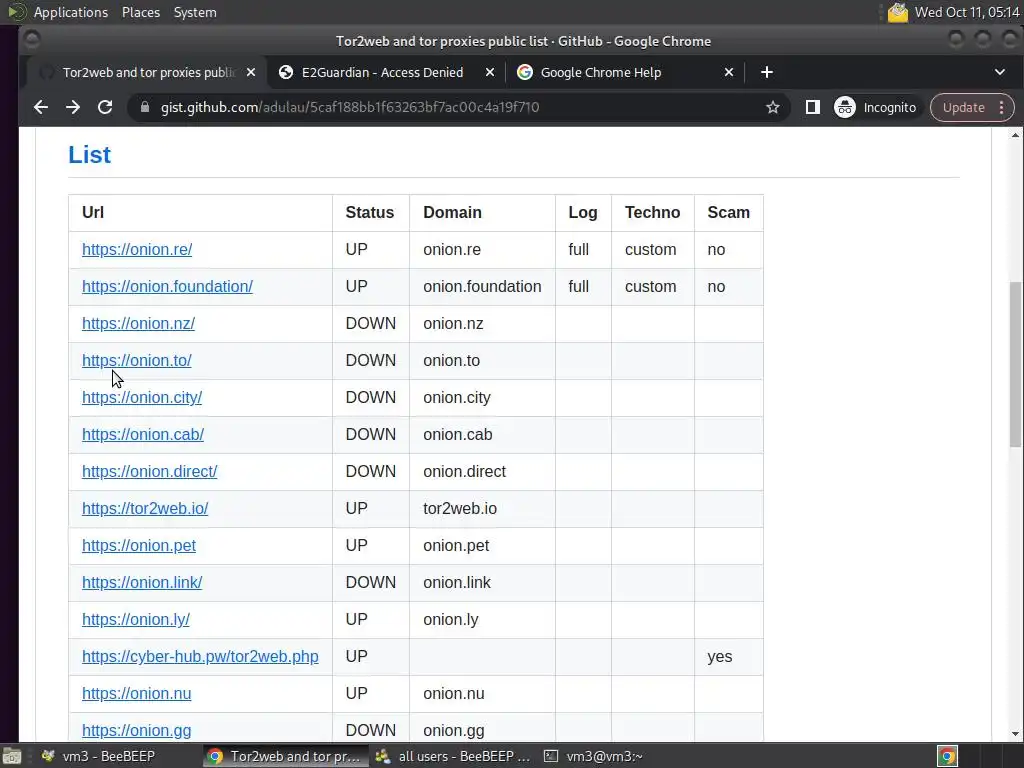Viewport: 1024px width, 768px height.
Task: Go forward to the next page
Action: click(x=72, y=107)
